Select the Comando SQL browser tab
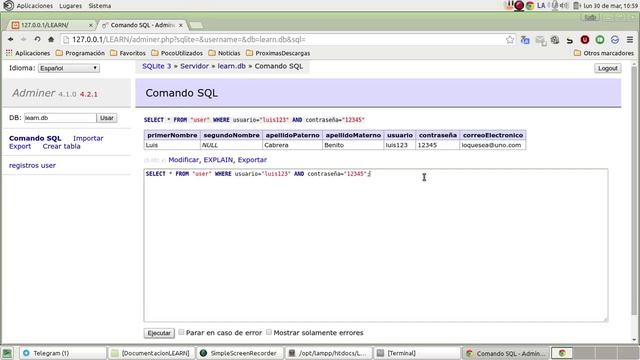Viewport: 640px width, 360px height. point(142,25)
